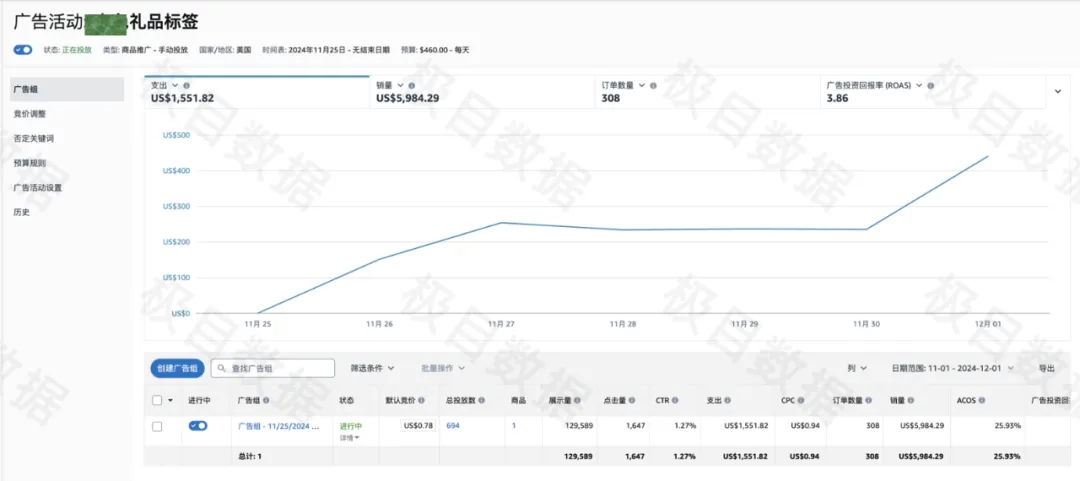Click info icon in 默认竞价 column header
The height and width of the screenshot is (481, 1080).
tap(422, 400)
